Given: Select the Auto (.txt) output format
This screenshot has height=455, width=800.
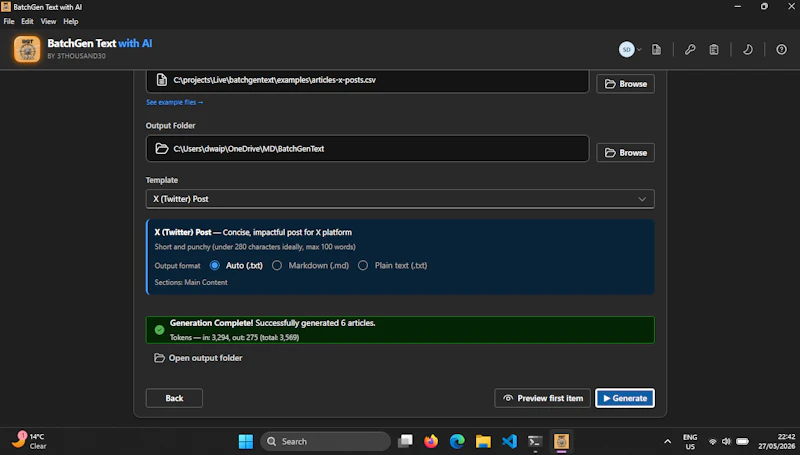Looking at the screenshot, I should point(214,265).
